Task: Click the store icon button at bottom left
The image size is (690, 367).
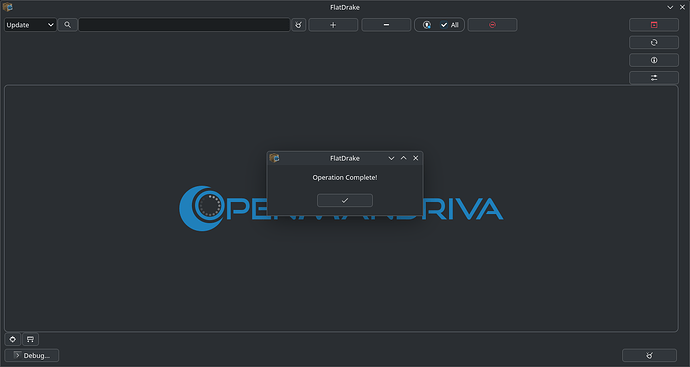Action: [30, 339]
